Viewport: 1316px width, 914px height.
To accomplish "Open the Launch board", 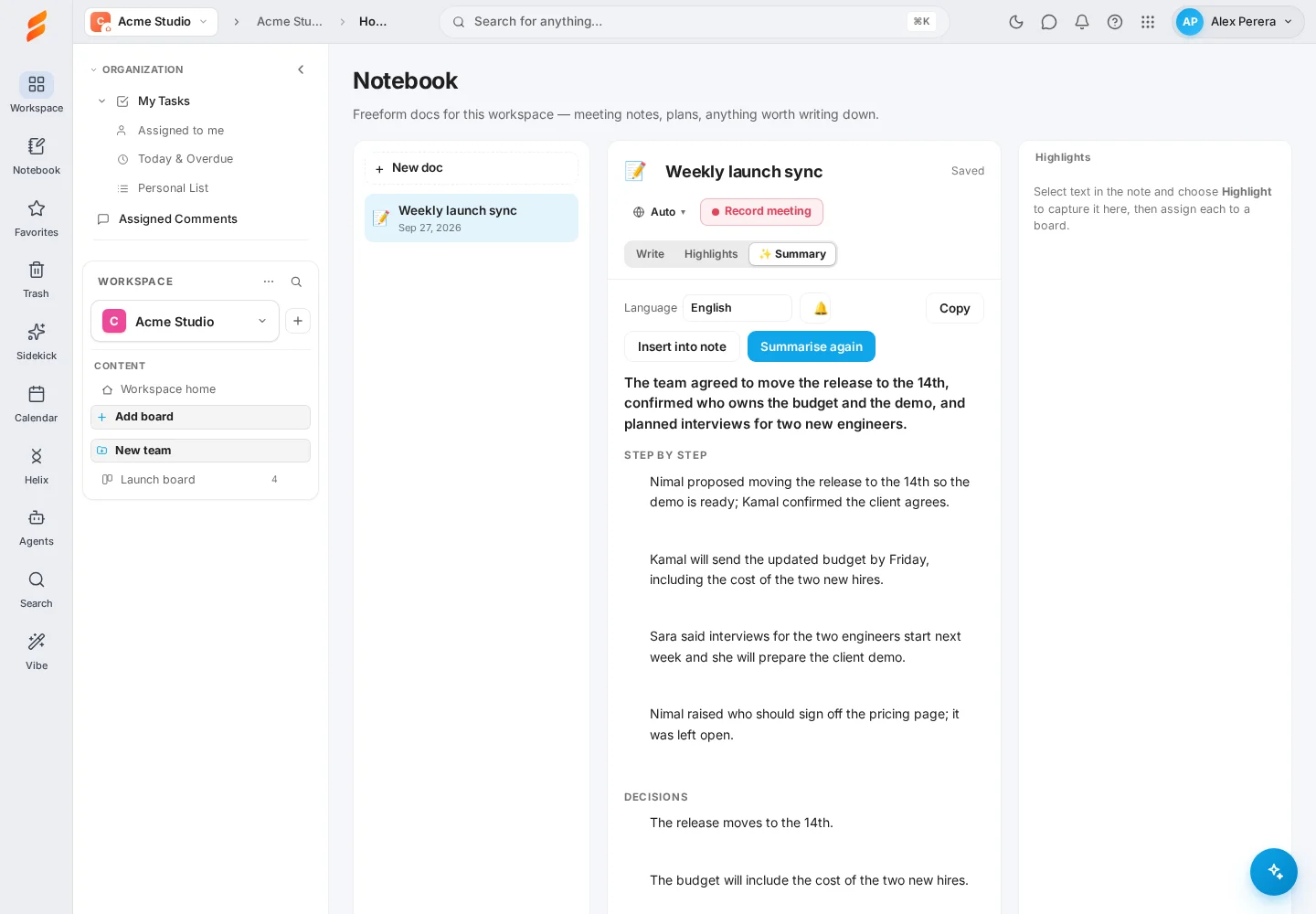I will point(201,480).
